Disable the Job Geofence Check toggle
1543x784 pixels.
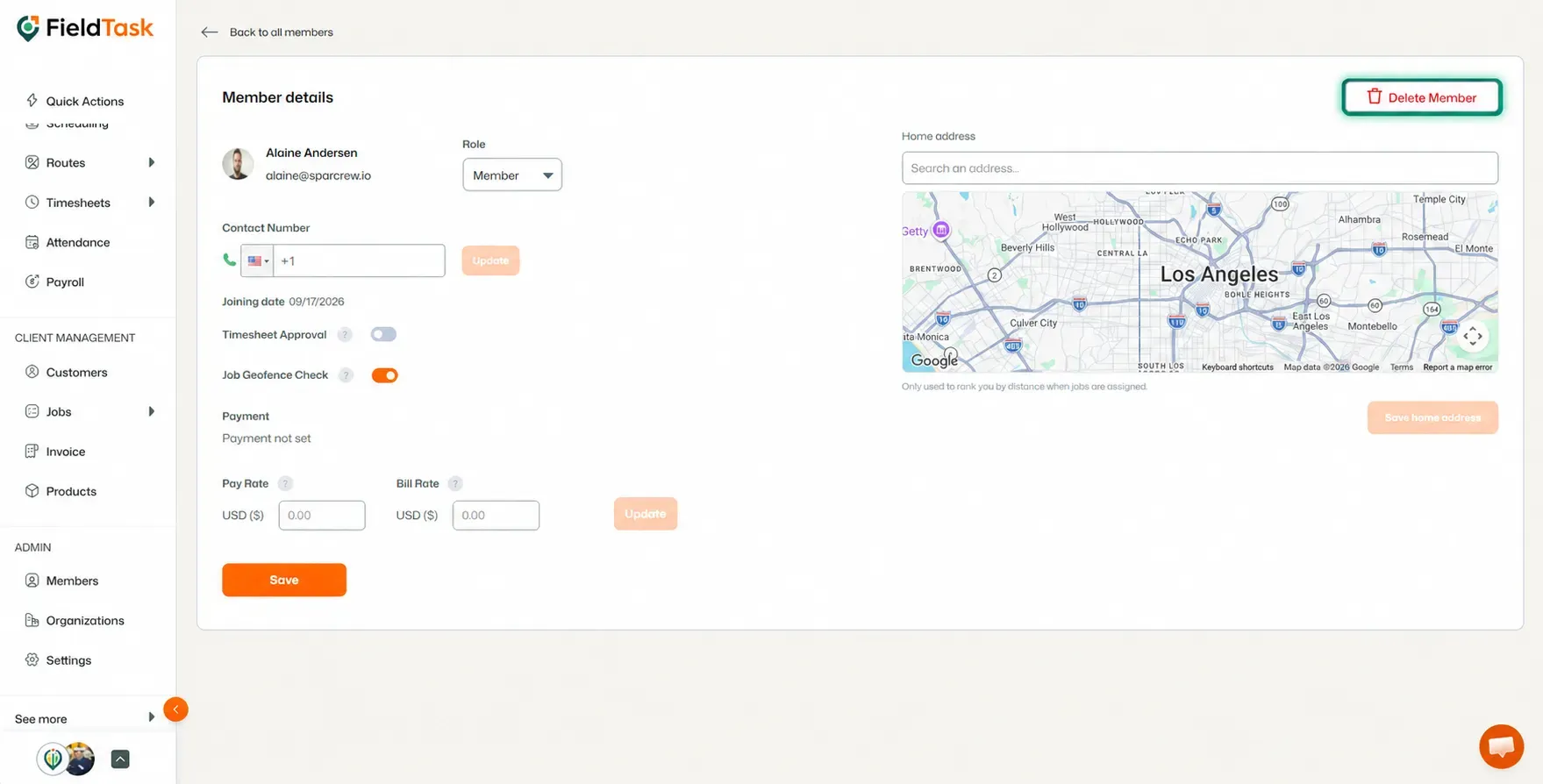tap(384, 375)
